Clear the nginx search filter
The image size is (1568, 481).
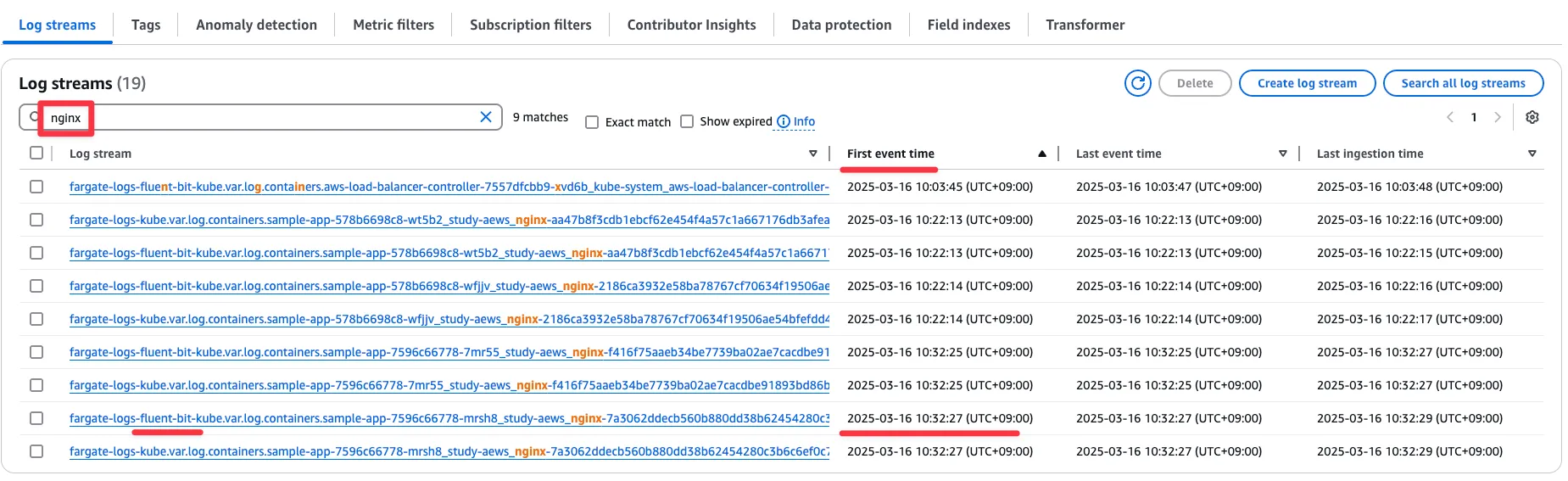click(486, 117)
